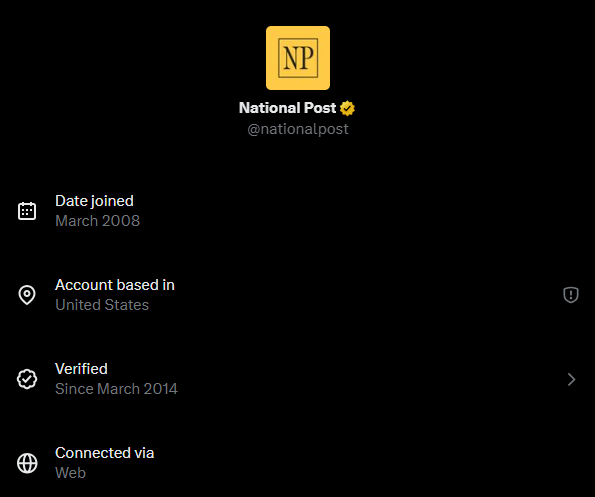Click the United States location value
Screen dimensions: 595x497
(102, 305)
